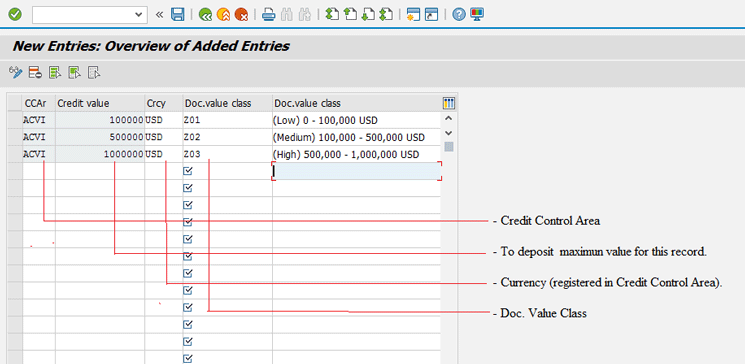Save entries with the floppy disk icon
Image resolution: width=745 pixels, height=364 pixels.
[177, 15]
